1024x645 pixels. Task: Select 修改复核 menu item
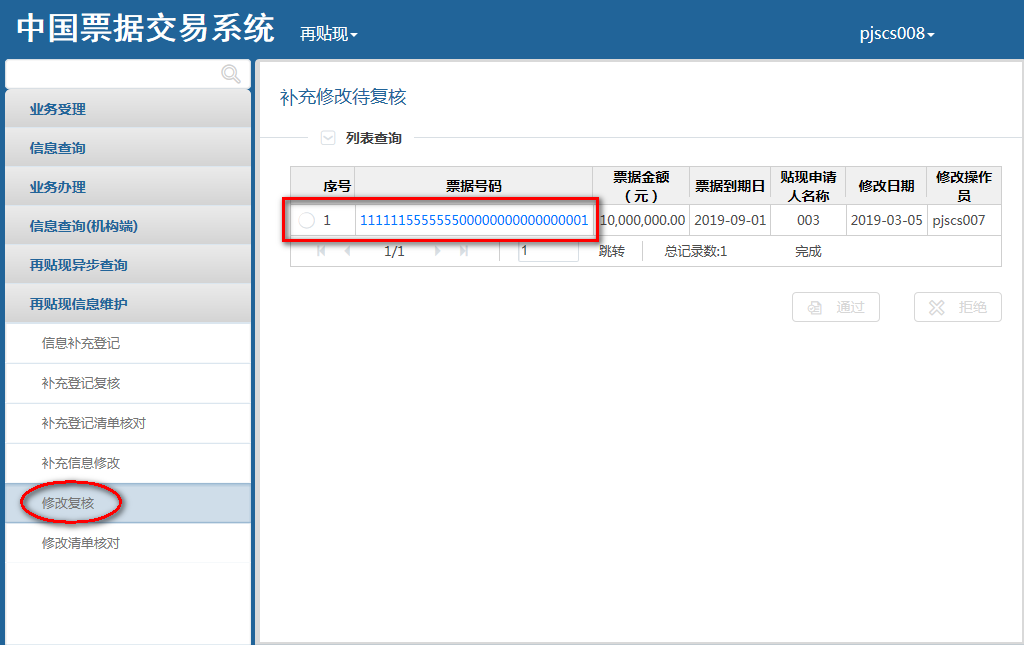pos(128,503)
